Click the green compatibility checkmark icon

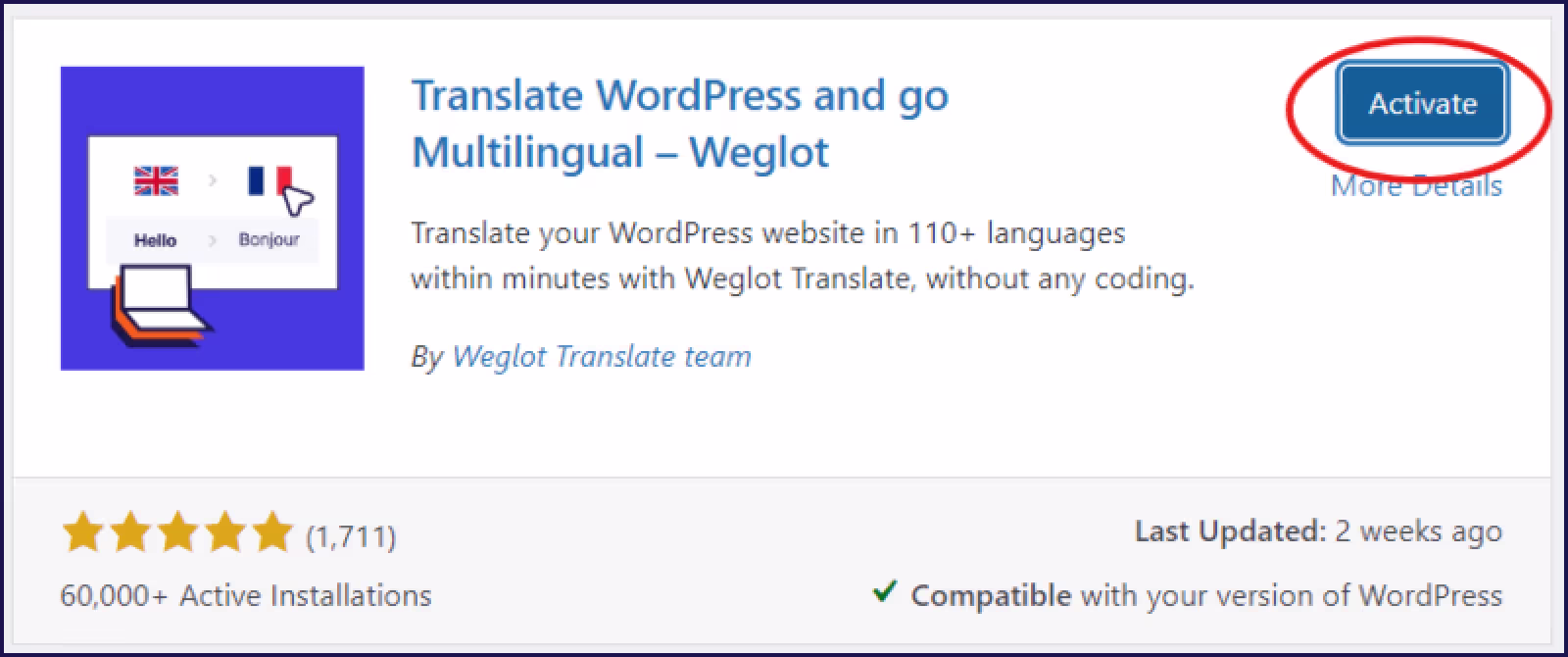click(885, 592)
